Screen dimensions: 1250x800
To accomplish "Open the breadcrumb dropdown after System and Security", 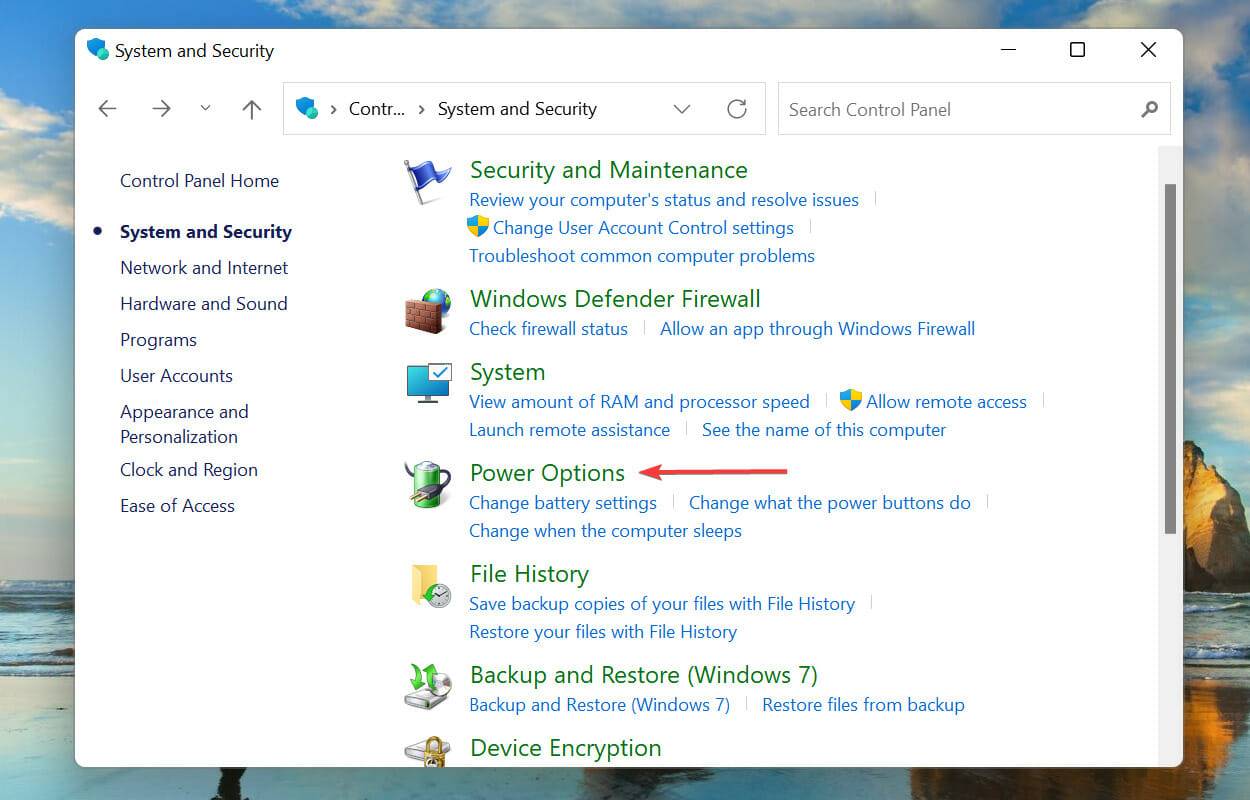I will [682, 109].
